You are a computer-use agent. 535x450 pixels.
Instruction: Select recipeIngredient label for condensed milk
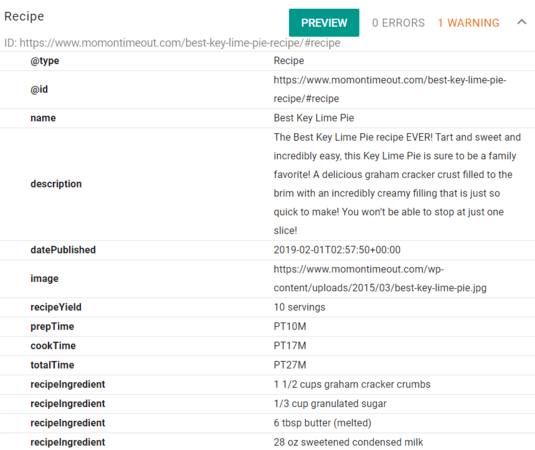click(x=68, y=442)
